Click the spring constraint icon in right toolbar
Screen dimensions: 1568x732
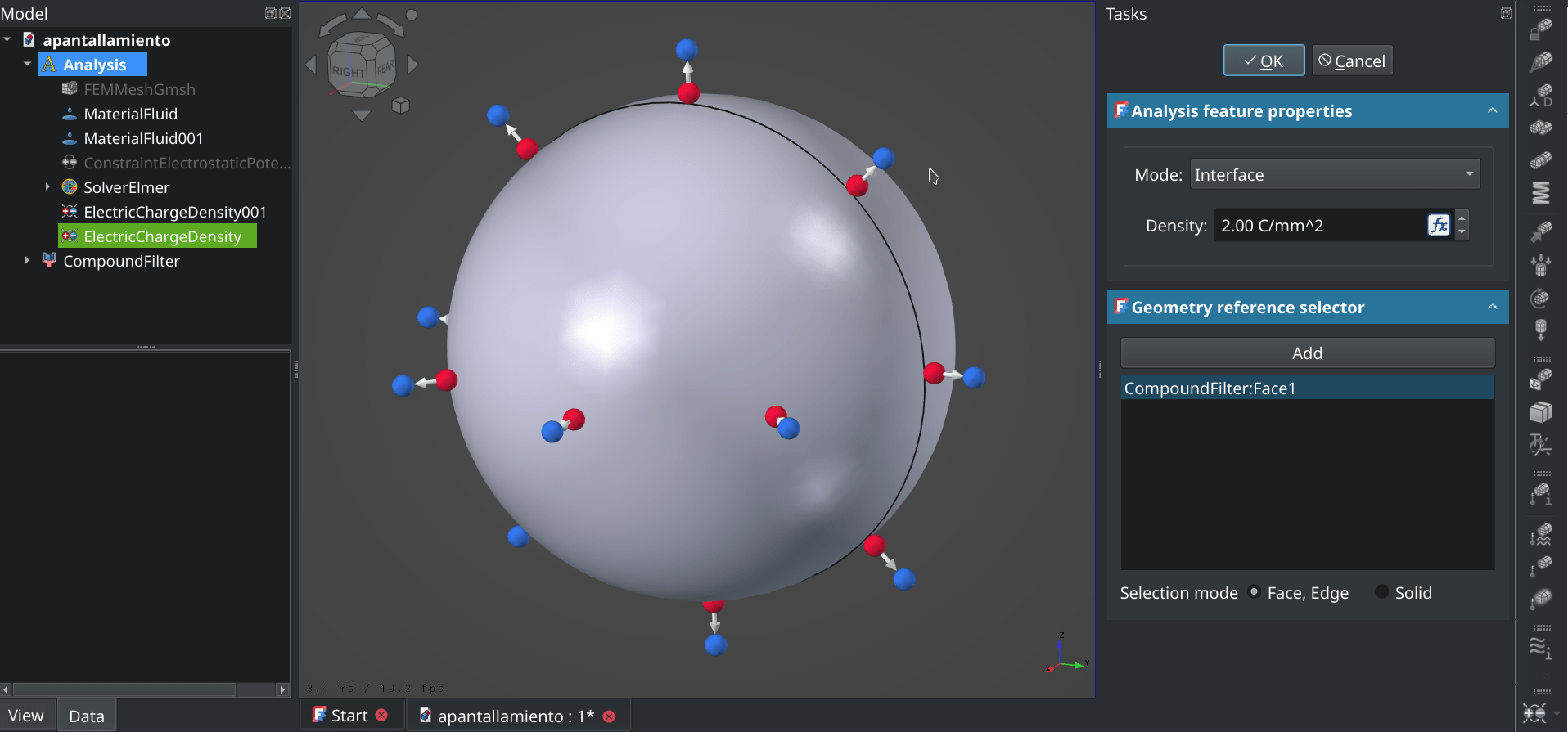1541,193
